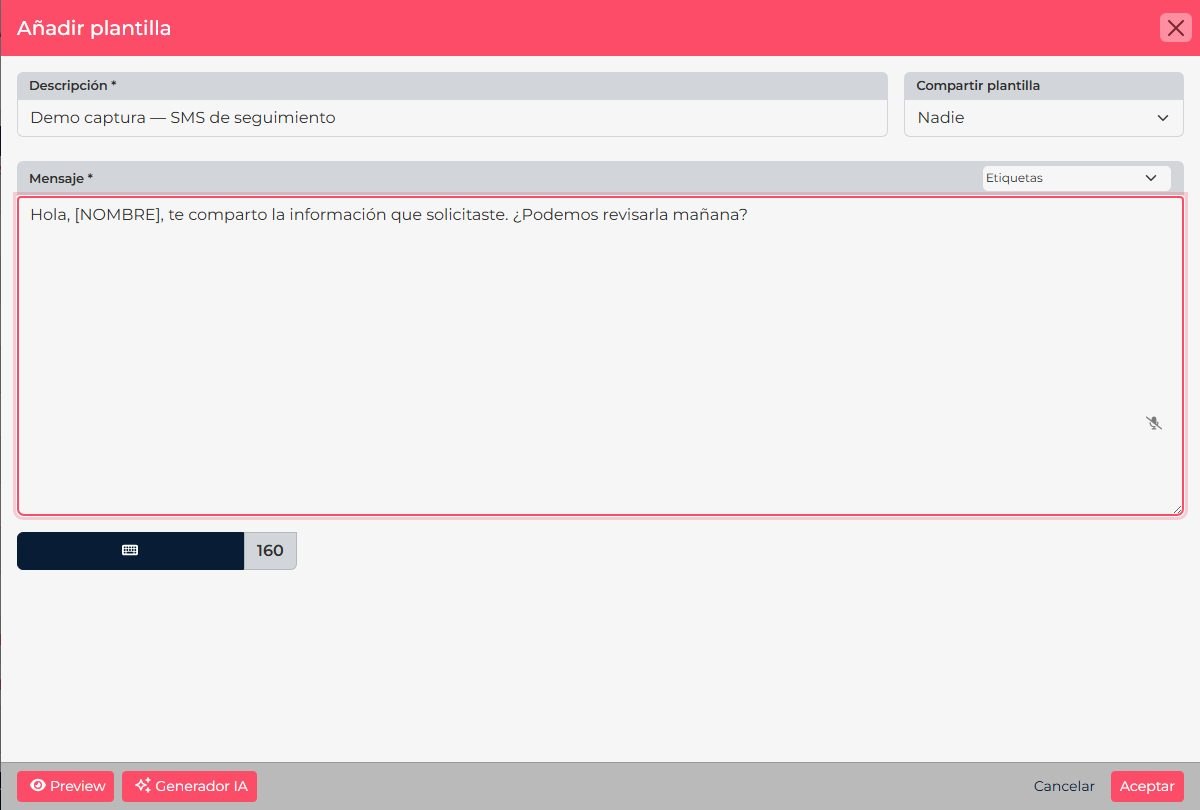
Task: Click the textarea resize handle corner
Action: (1177, 509)
